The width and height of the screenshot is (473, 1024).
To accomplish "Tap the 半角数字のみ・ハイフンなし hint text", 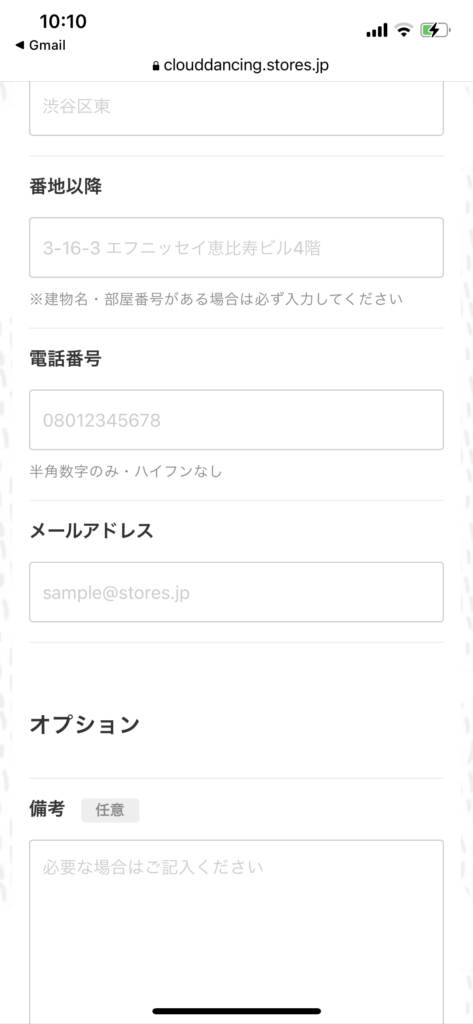I will pos(126,471).
